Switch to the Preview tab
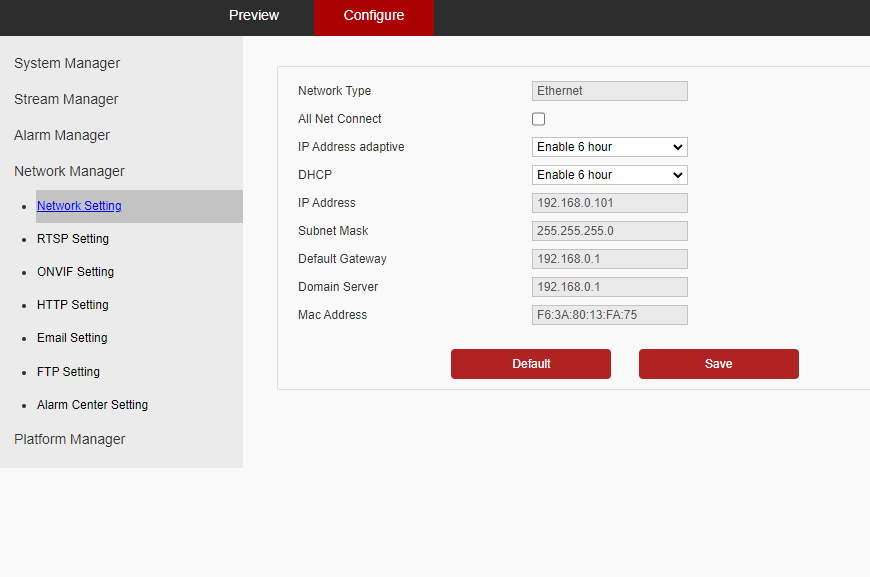 (254, 16)
